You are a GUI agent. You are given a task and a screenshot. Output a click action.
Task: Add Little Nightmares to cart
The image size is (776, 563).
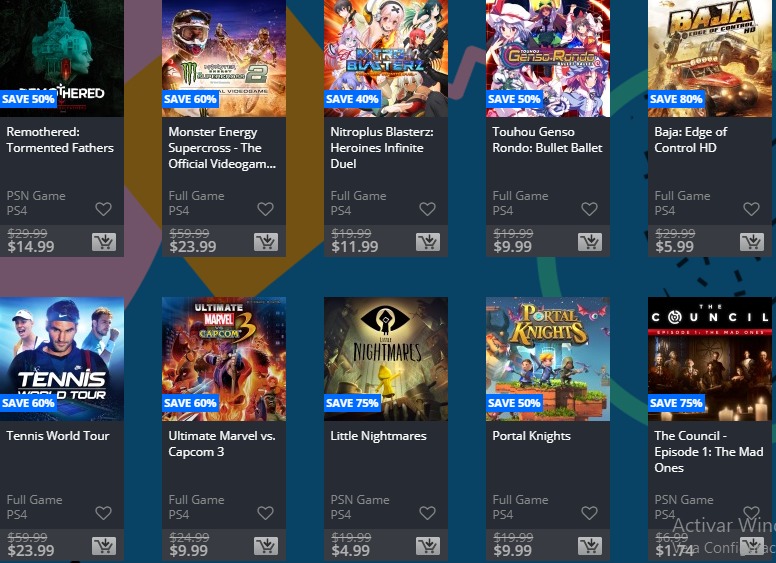tap(428, 546)
